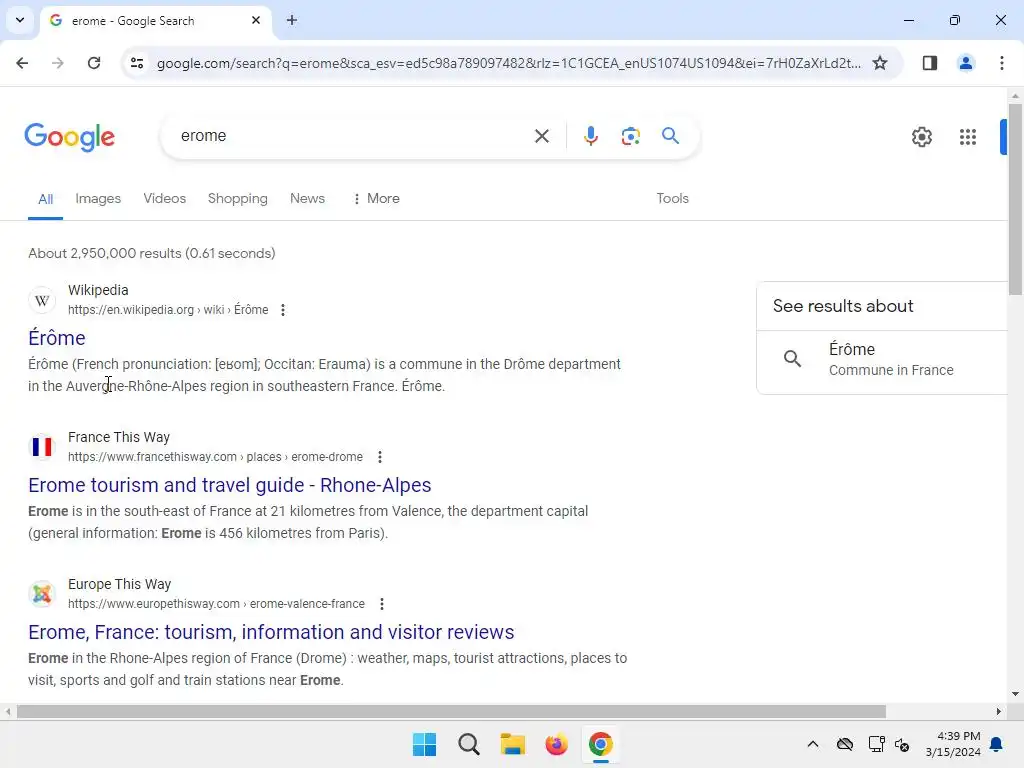Image resolution: width=1024 pixels, height=768 pixels.
Task: Click the About 2,950,000 results text
Action: [152, 253]
